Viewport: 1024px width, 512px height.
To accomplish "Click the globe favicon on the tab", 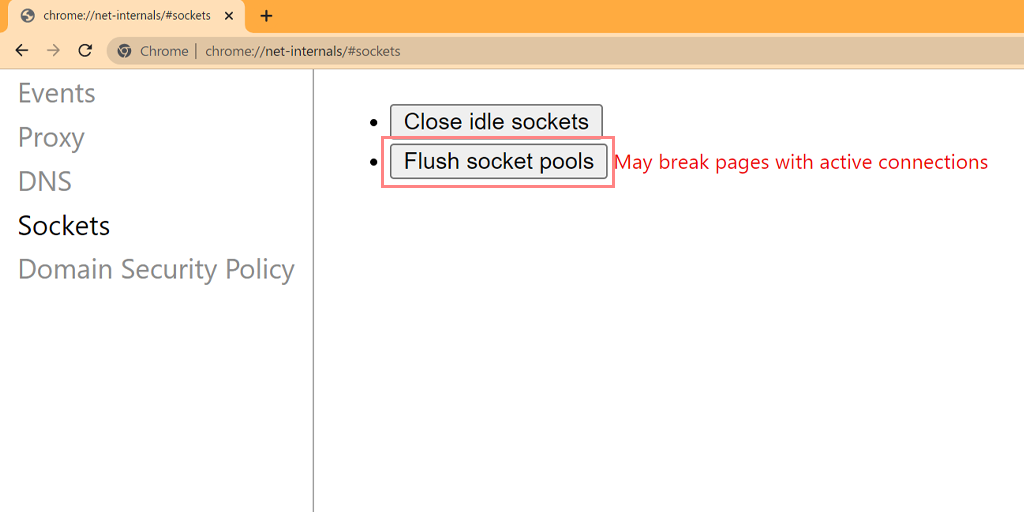I will pos(27,16).
